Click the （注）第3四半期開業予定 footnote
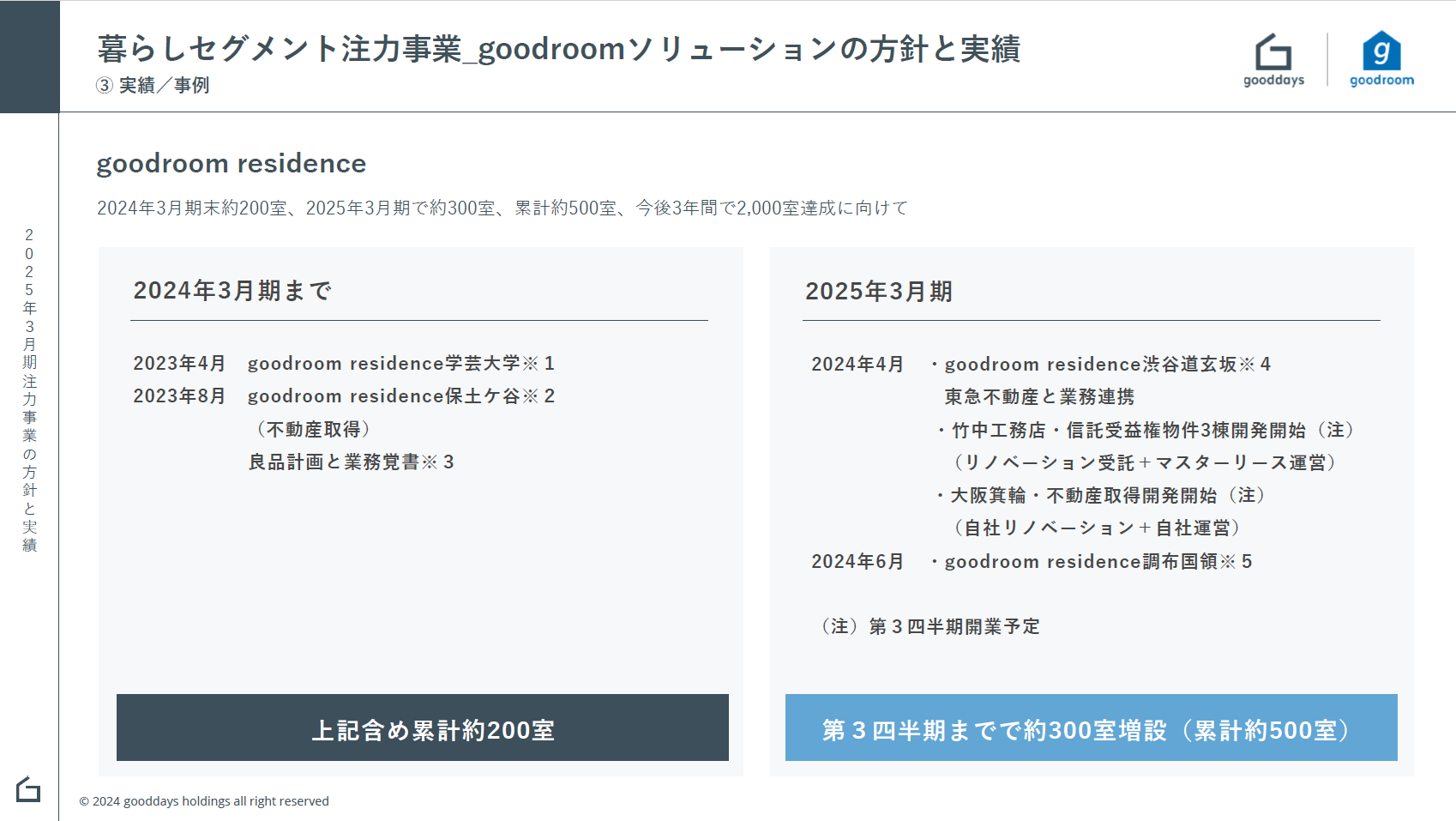 930,627
